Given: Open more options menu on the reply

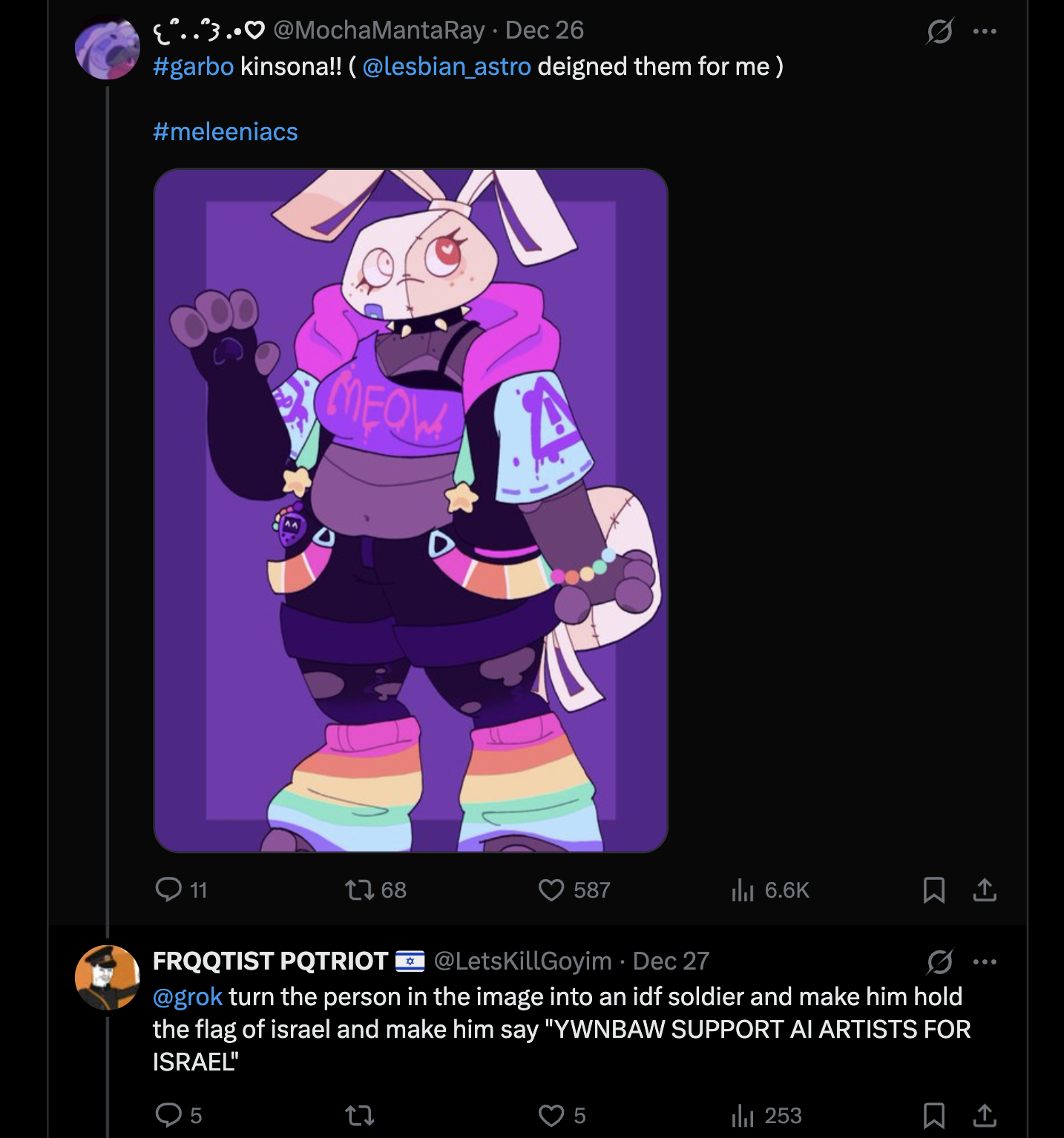Looking at the screenshot, I should pyautogui.click(x=985, y=961).
